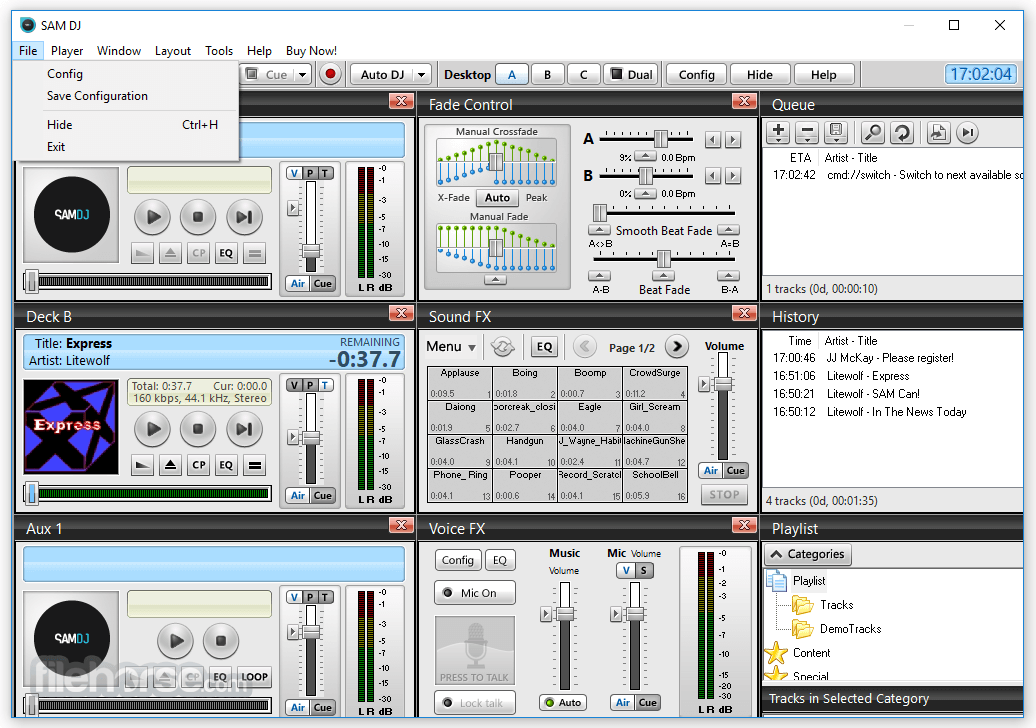Image resolution: width=1036 pixels, height=728 pixels.
Task: Click Fade B pitch stepper up arrow
Action: (x=645, y=194)
